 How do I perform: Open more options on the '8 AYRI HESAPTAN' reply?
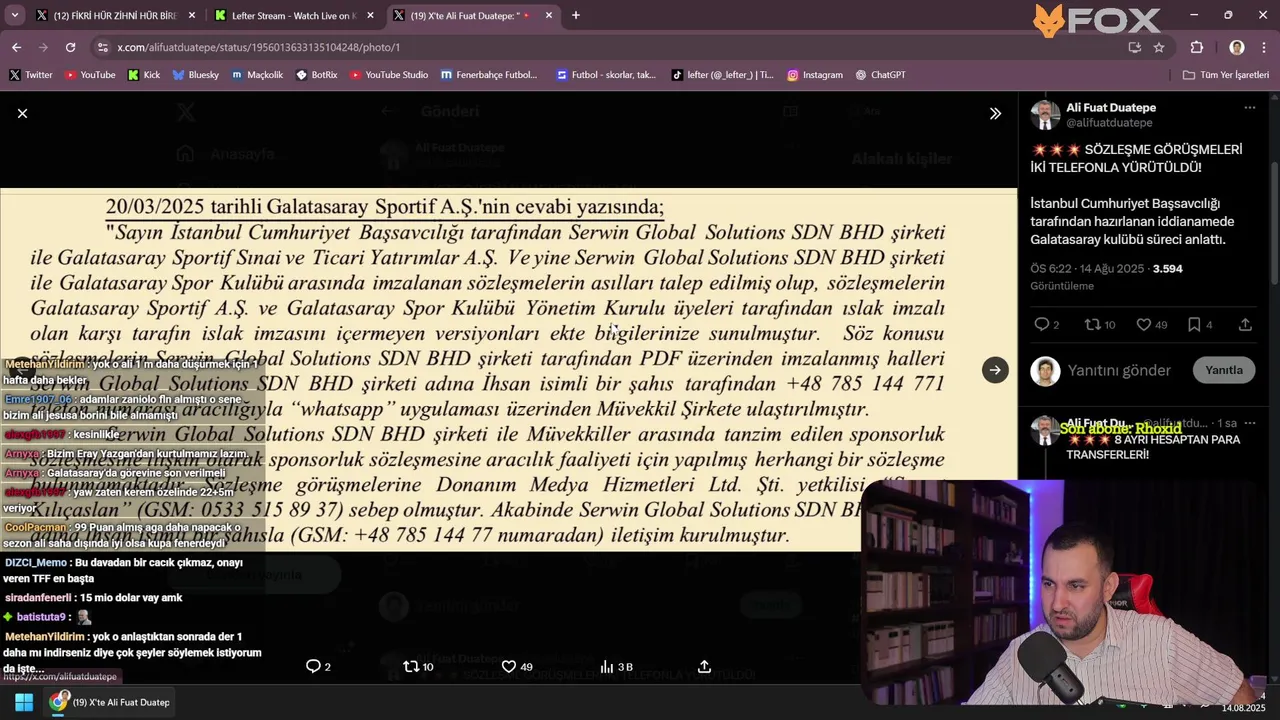tap(1249, 424)
